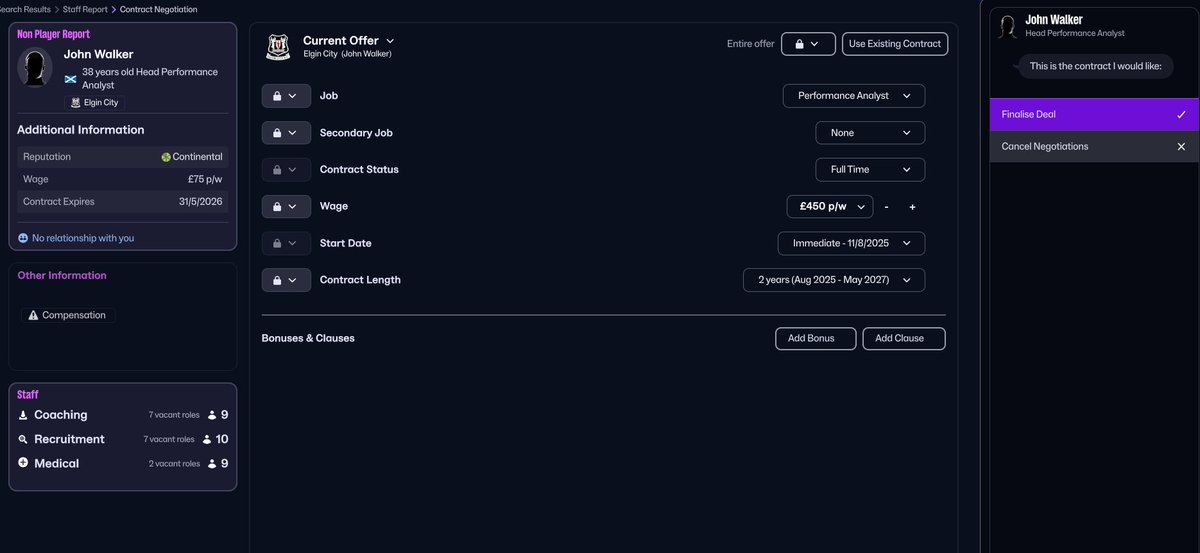Toggle the lock for Start Date row
1200x553 pixels.
tap(286, 243)
